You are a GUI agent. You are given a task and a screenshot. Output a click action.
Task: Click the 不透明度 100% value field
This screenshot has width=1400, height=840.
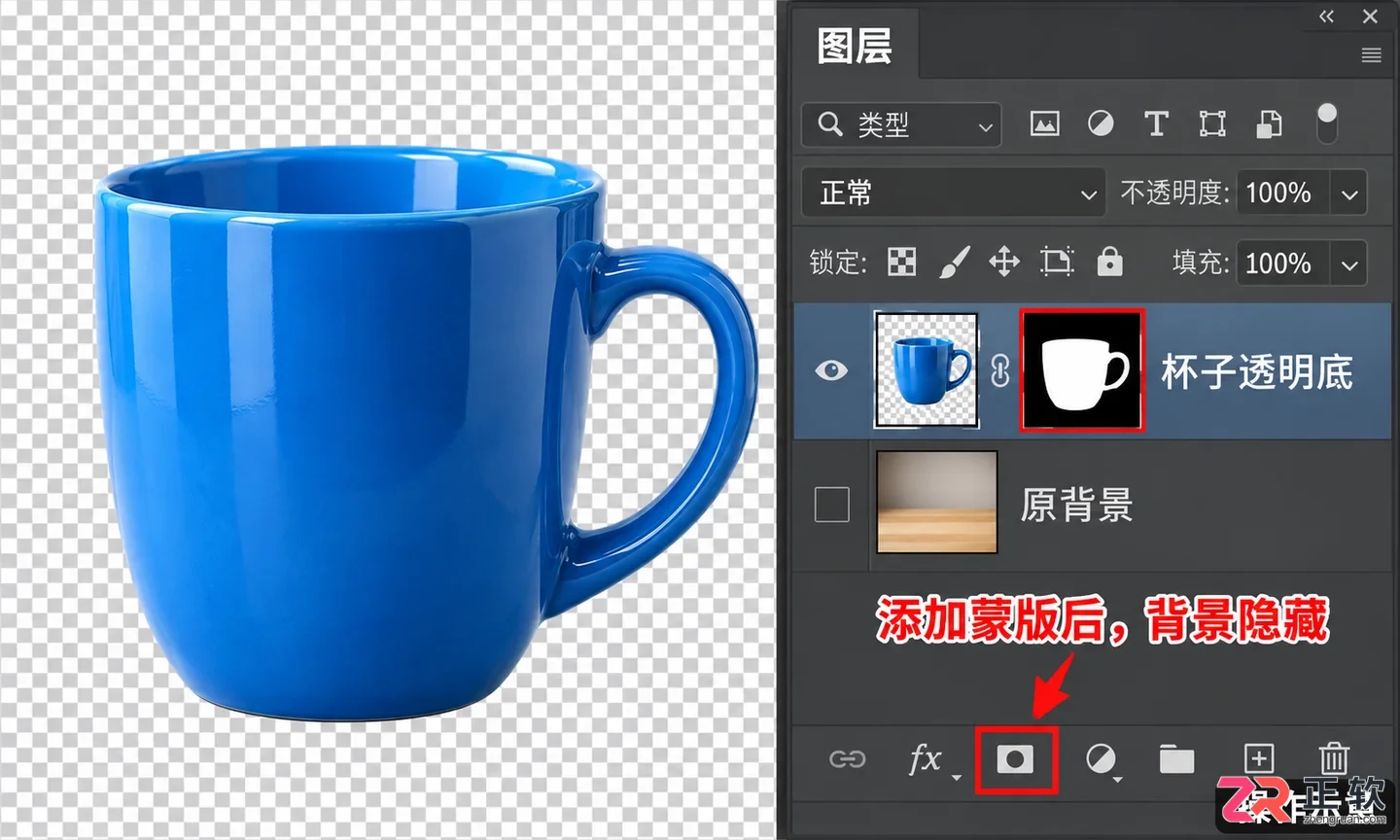coord(1283,193)
